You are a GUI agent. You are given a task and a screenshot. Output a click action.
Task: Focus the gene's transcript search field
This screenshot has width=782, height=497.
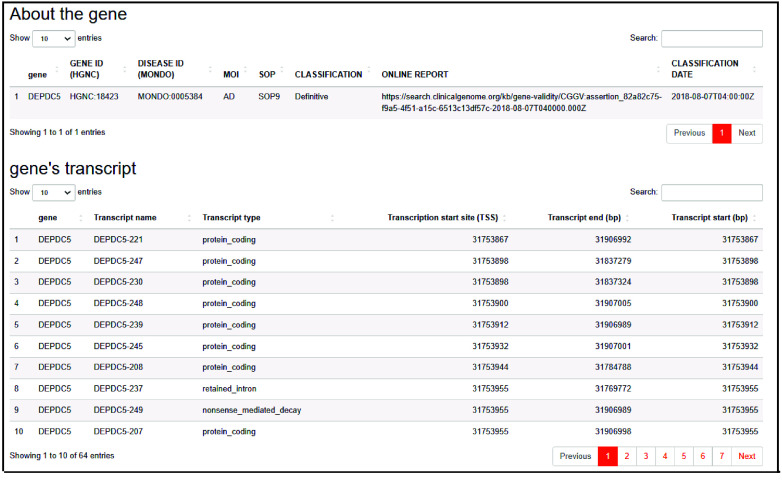pyautogui.click(x=711, y=192)
